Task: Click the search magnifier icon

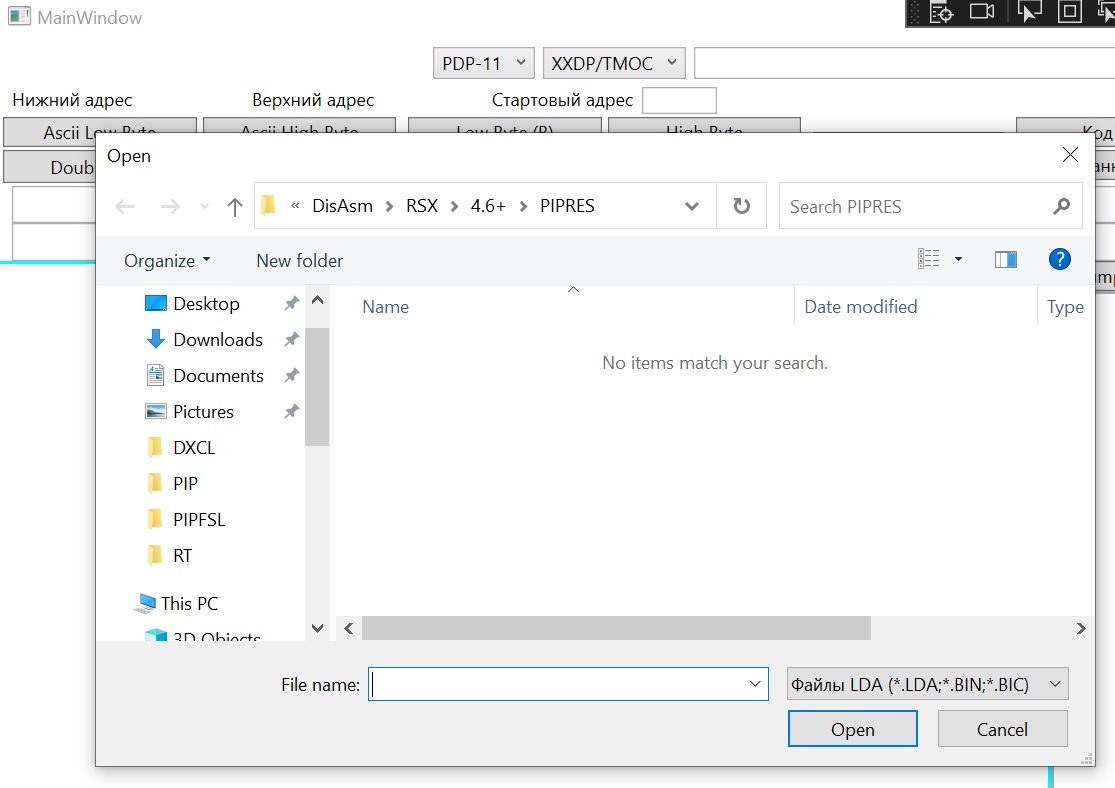Action: [1061, 206]
